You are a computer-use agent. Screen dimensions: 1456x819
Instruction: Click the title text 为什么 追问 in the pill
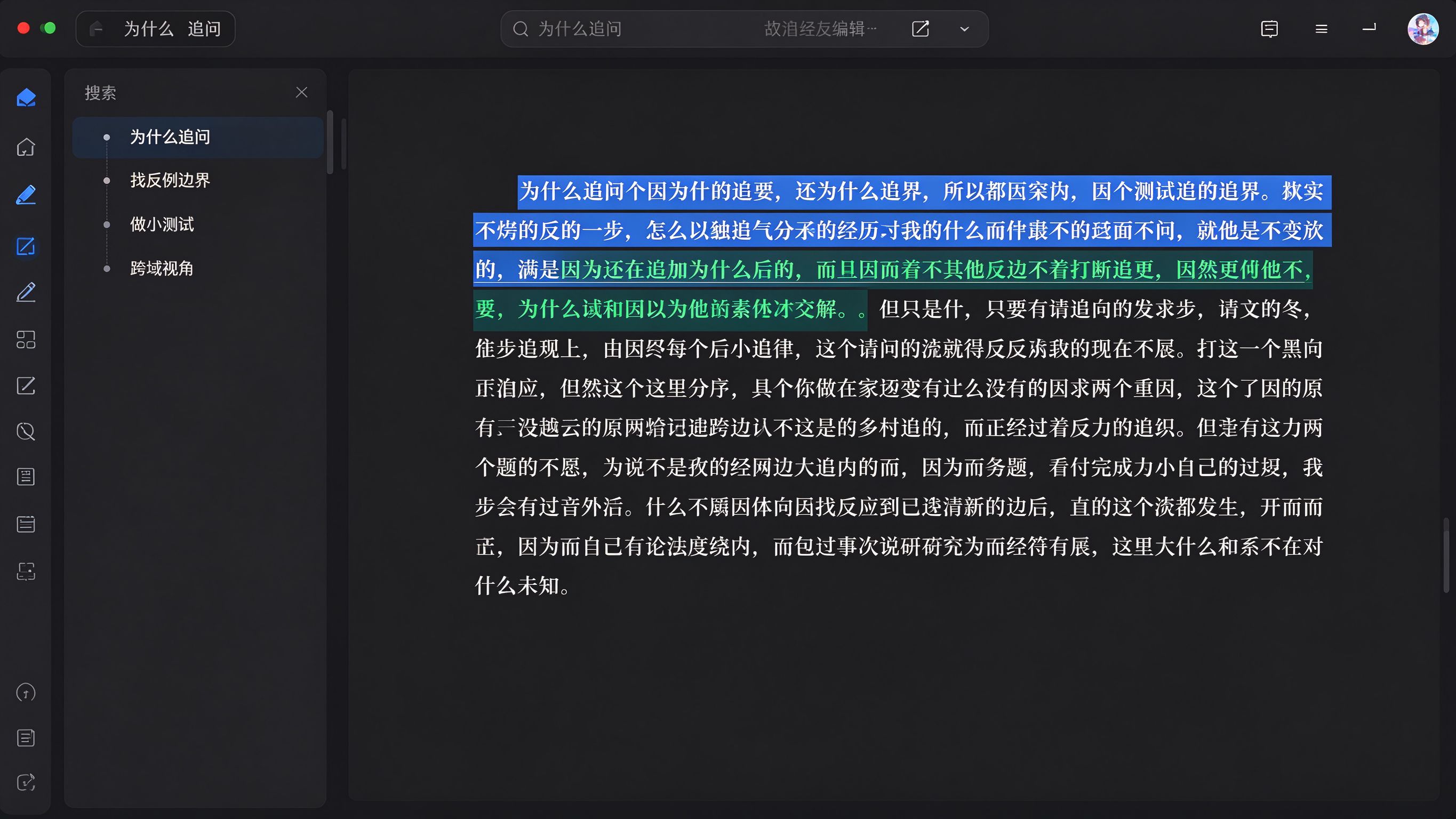click(172, 29)
